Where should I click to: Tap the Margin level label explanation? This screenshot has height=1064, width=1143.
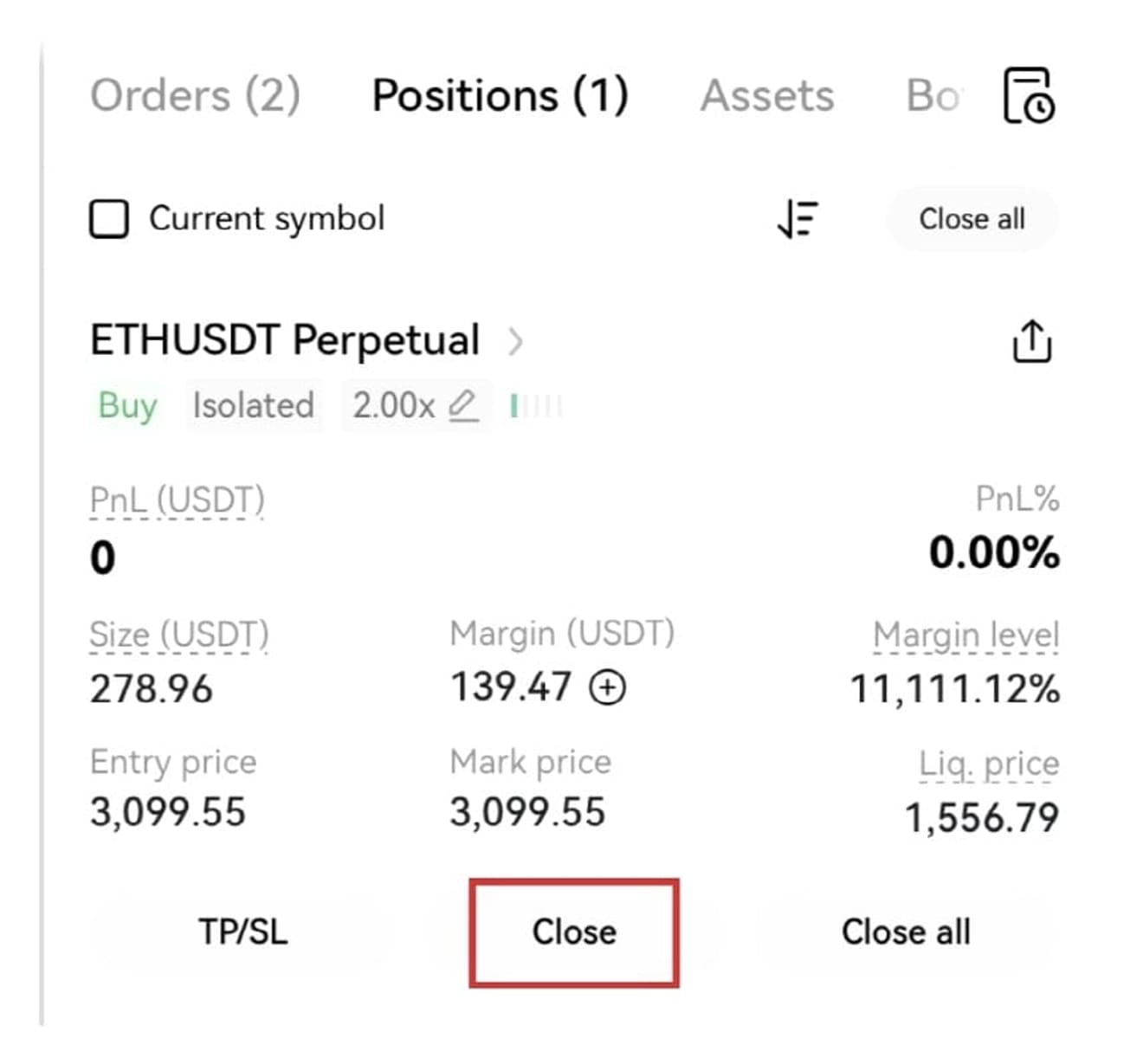pos(965,635)
